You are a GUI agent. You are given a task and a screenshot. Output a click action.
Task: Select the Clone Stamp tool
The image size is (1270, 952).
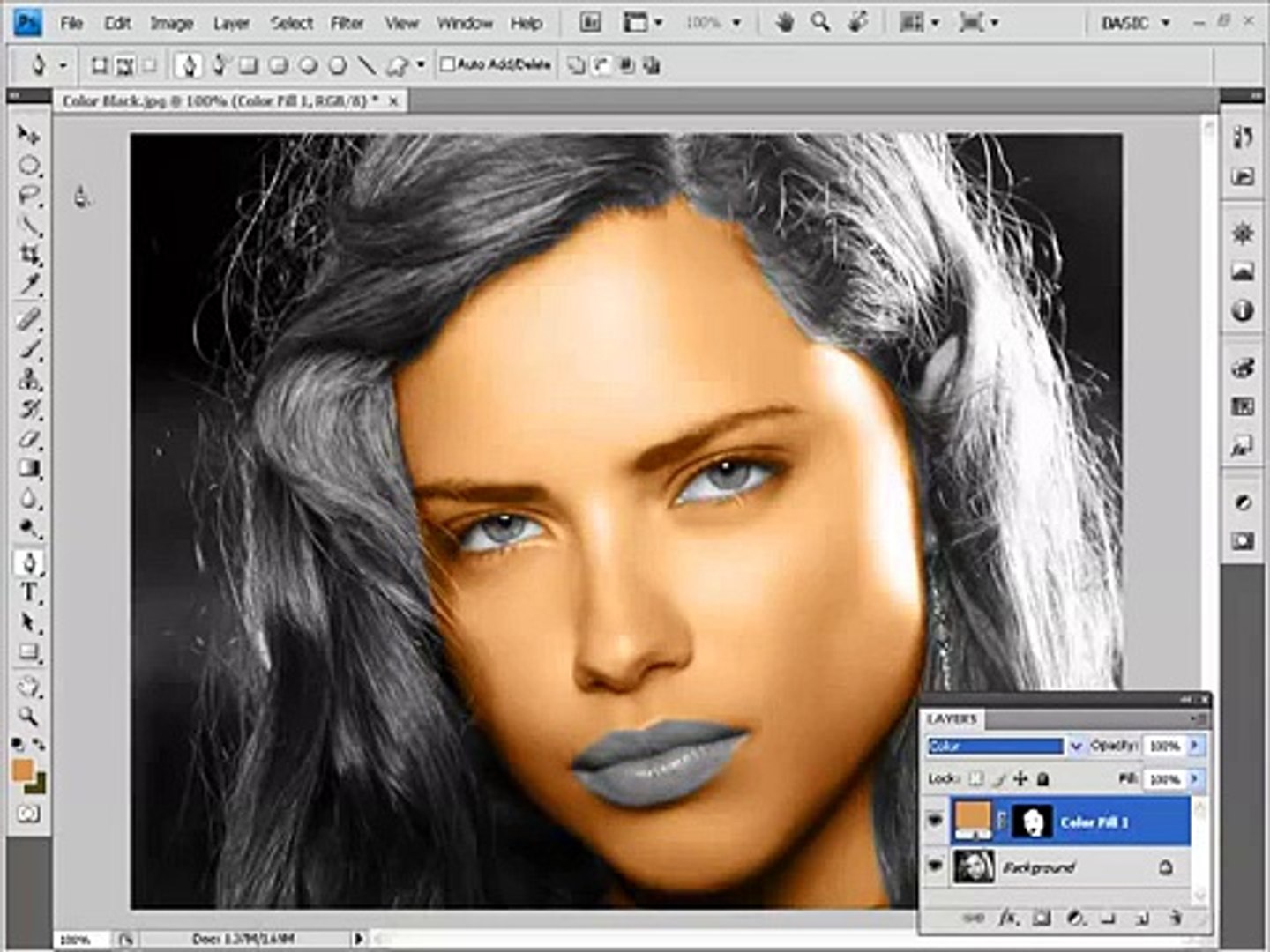(x=30, y=379)
